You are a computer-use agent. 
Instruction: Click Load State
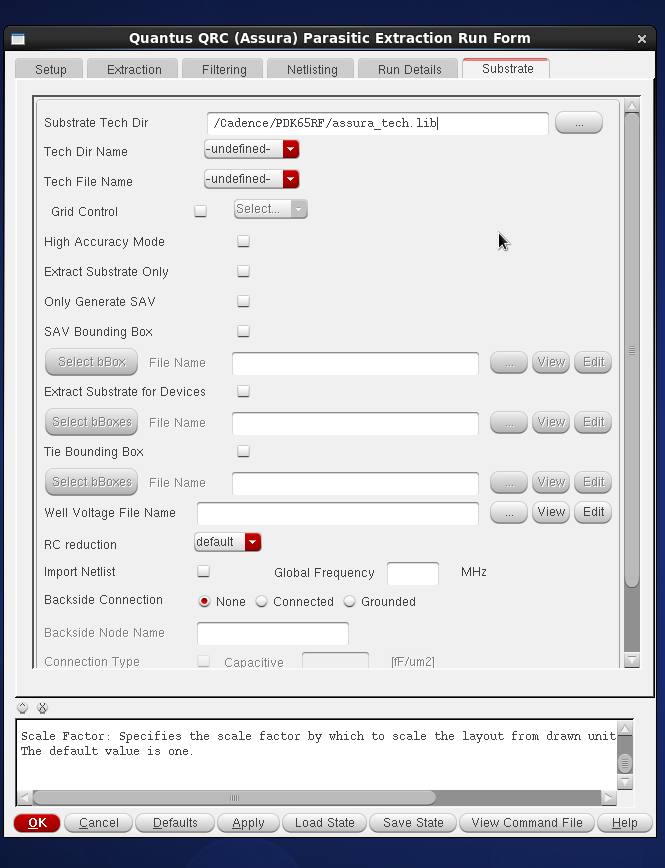click(x=324, y=823)
